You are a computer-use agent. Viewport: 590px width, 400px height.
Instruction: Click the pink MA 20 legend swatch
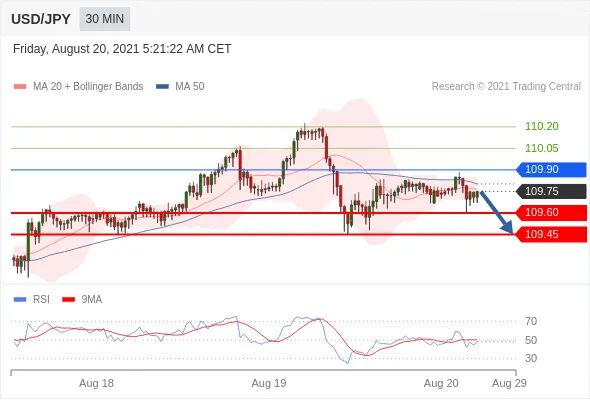pos(20,87)
